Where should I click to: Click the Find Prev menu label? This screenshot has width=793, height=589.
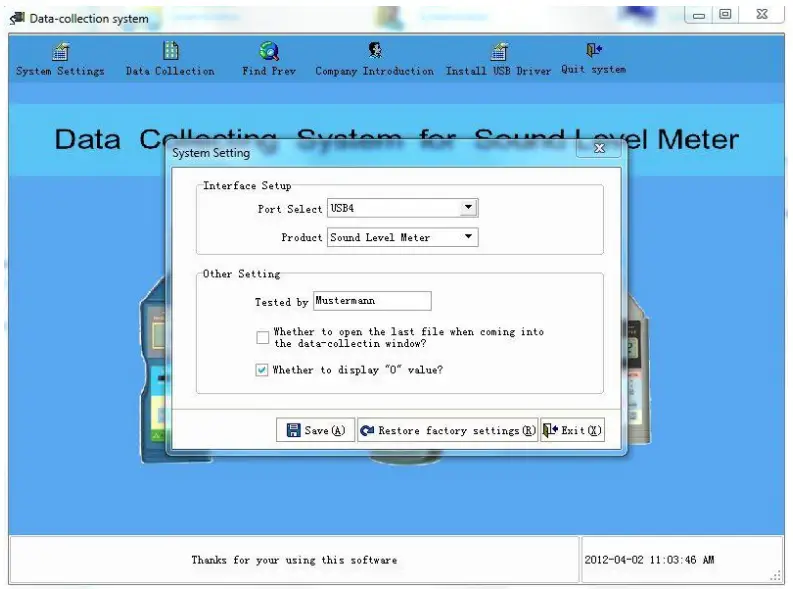[x=269, y=71]
